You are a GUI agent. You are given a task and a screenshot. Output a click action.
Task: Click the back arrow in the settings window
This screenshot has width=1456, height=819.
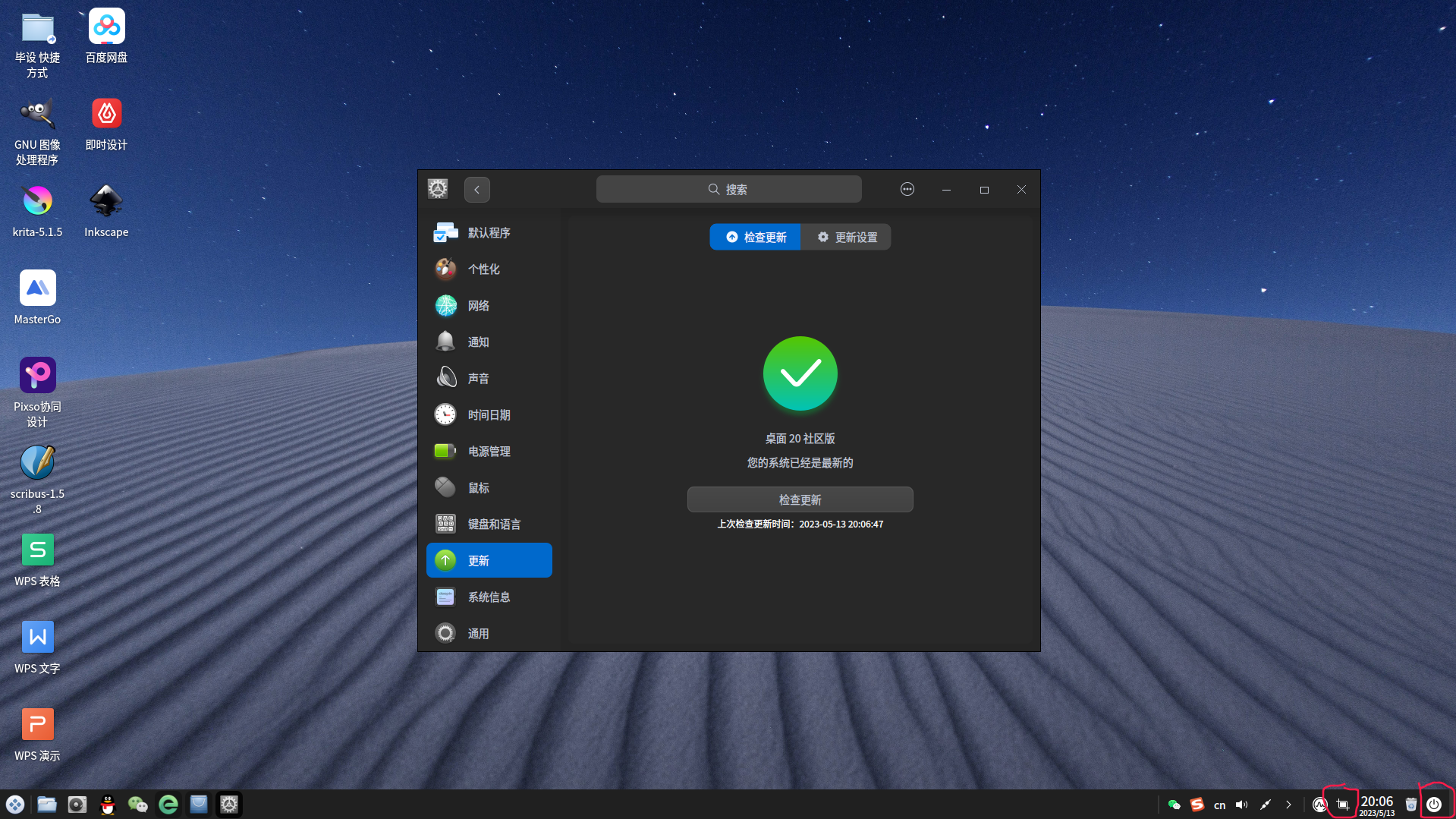pyautogui.click(x=477, y=190)
